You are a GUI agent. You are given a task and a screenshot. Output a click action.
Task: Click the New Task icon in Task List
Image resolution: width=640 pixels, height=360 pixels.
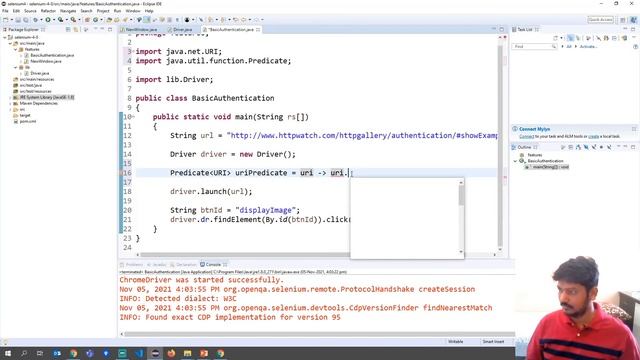click(x=556, y=38)
